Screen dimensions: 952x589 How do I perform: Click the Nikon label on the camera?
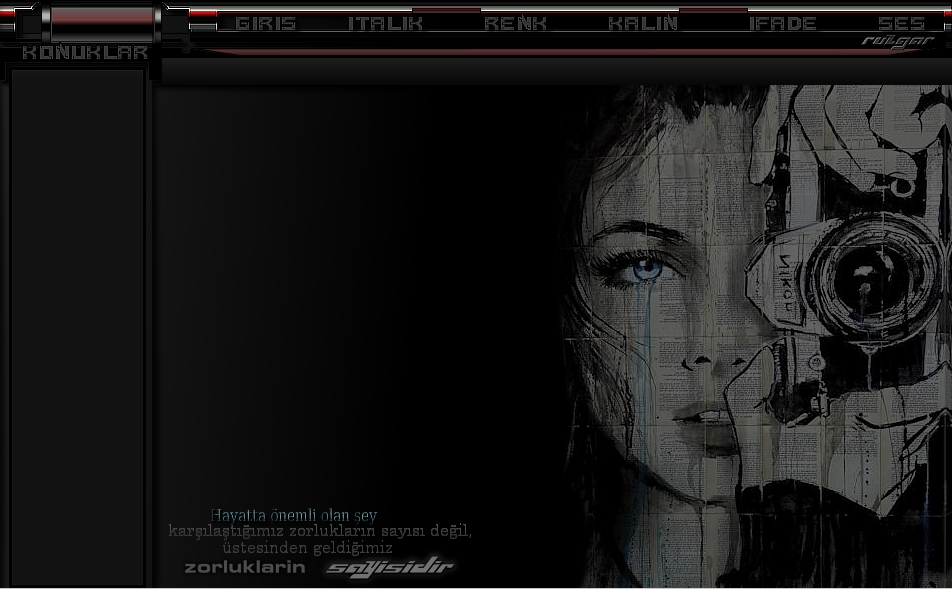[x=784, y=279]
